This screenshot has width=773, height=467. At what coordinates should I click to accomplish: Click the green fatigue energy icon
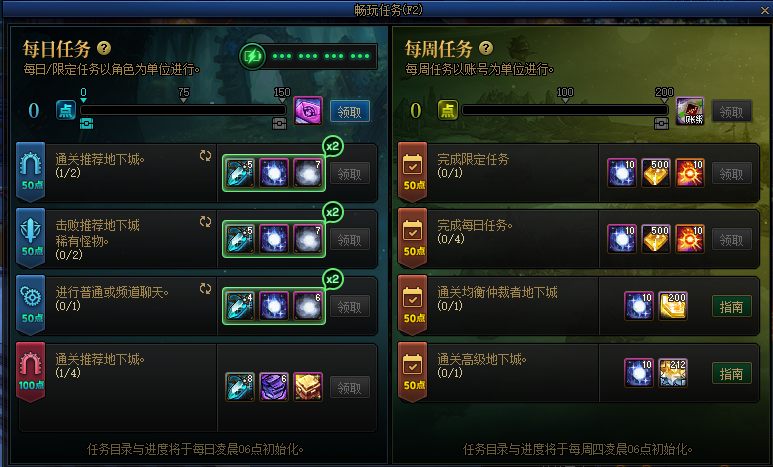252,57
